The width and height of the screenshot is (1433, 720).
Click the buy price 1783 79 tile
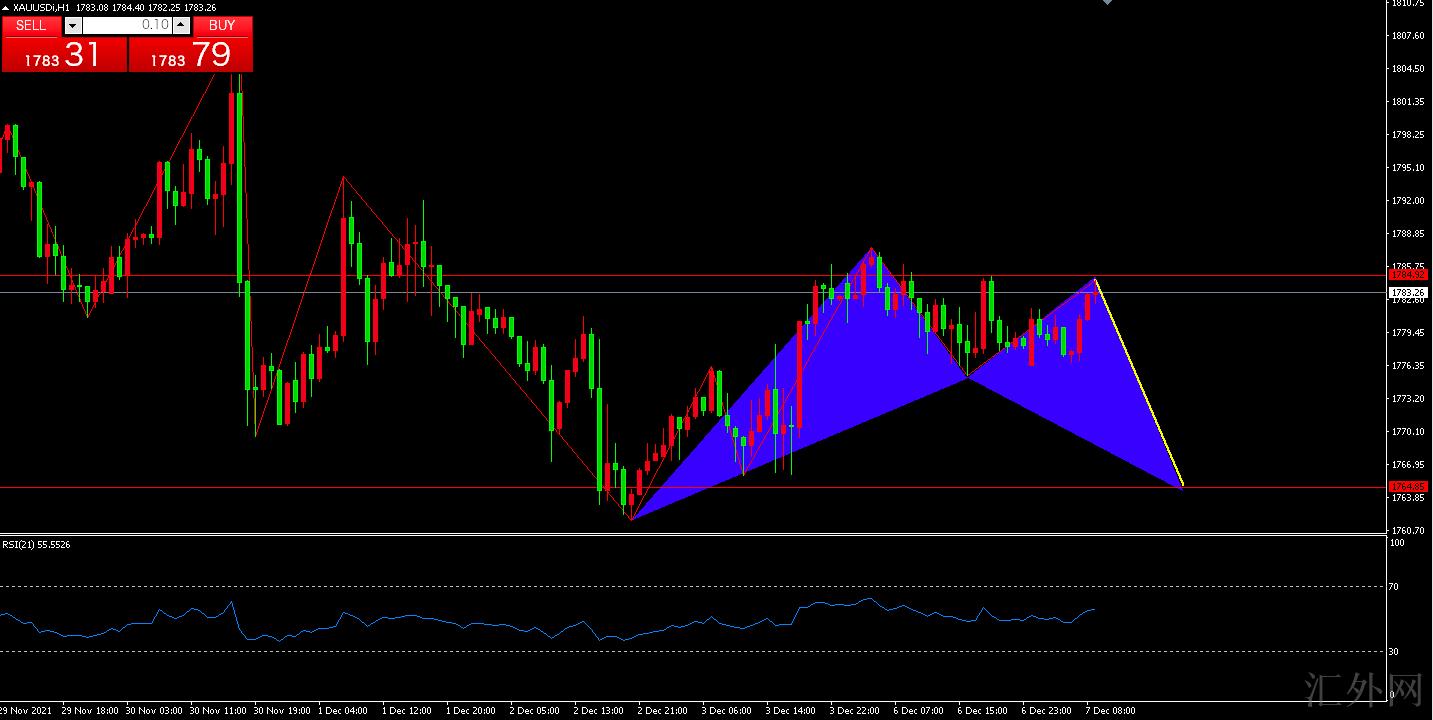point(191,55)
